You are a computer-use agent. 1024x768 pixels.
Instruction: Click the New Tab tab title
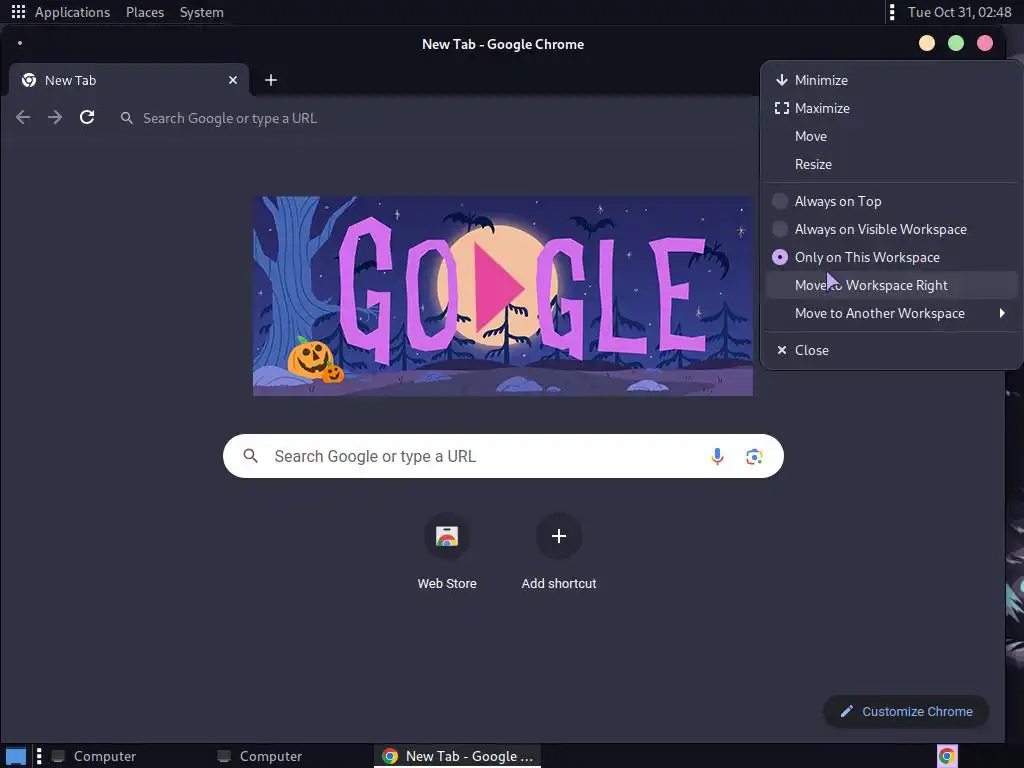tap(71, 80)
